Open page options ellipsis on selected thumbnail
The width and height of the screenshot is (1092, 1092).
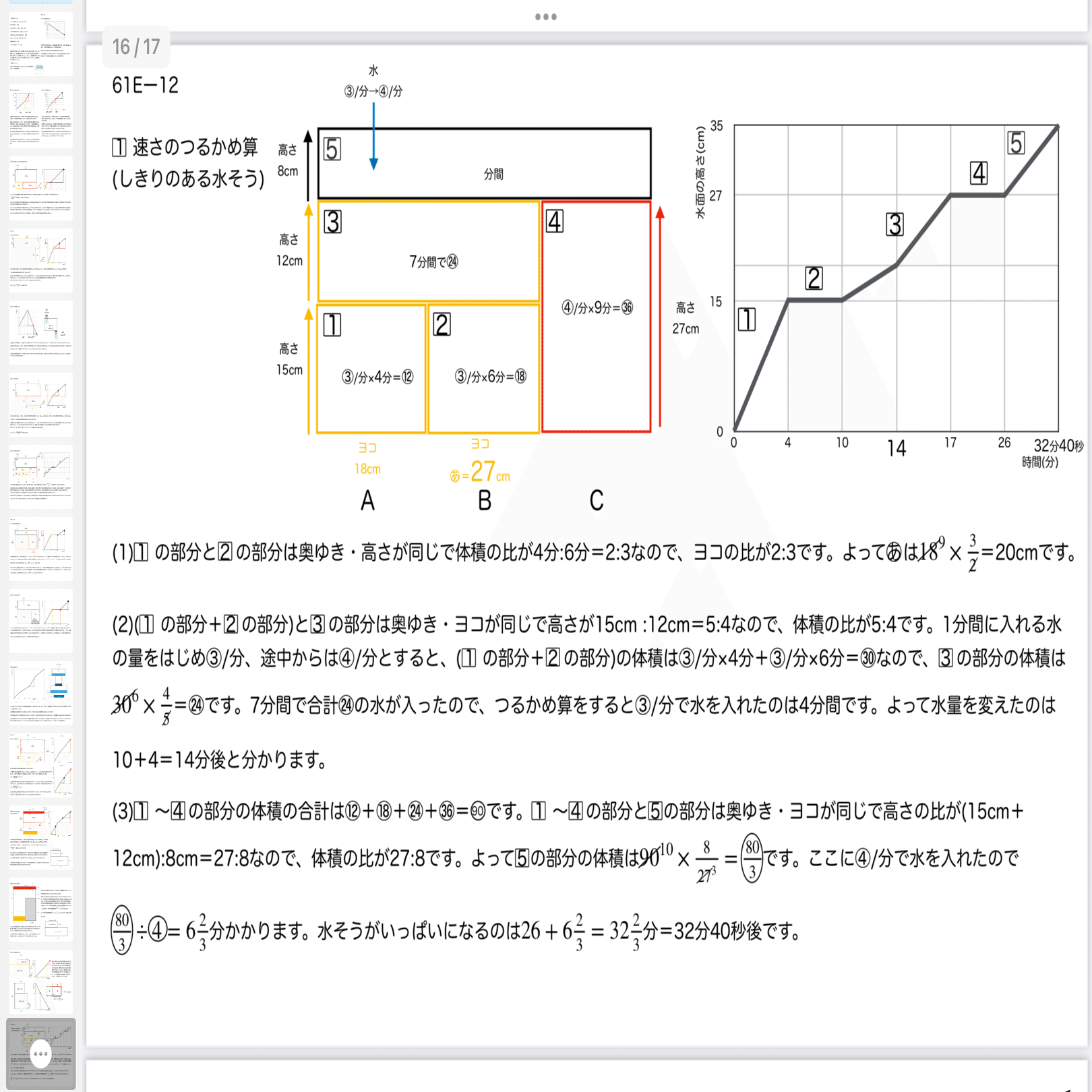pyautogui.click(x=40, y=1054)
